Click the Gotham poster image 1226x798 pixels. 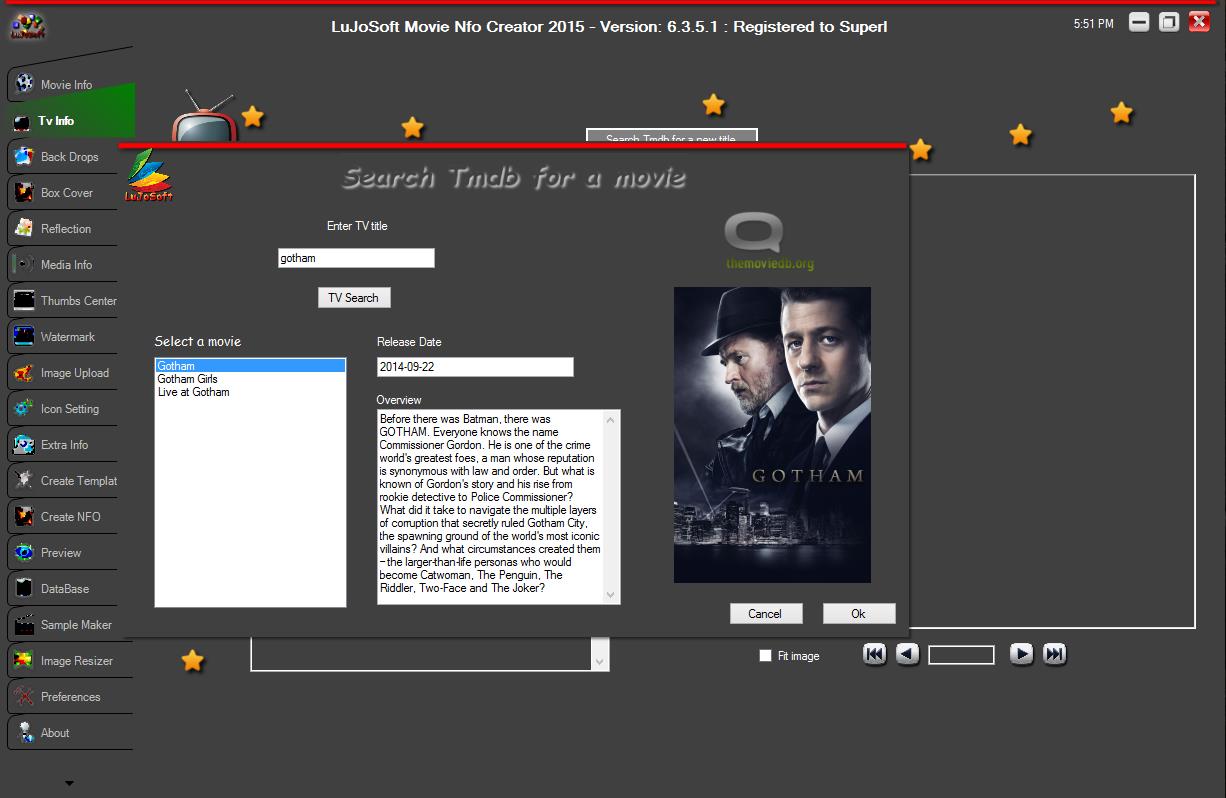click(x=772, y=435)
